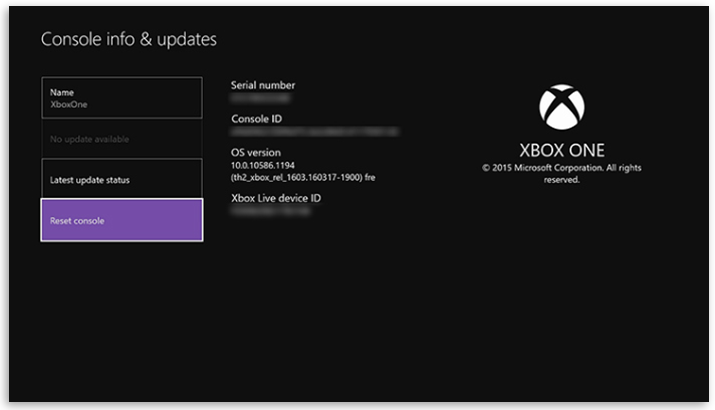Click the Xbox sphere logo

point(562,107)
